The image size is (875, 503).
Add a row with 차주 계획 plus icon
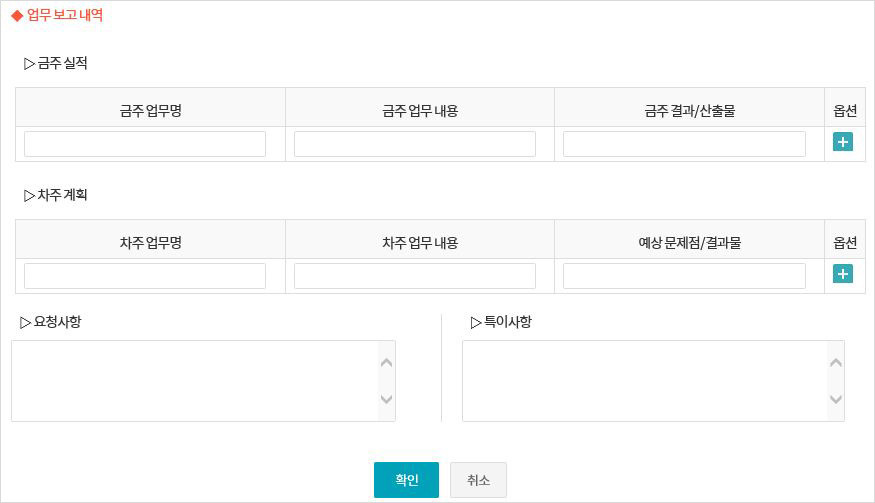point(843,274)
